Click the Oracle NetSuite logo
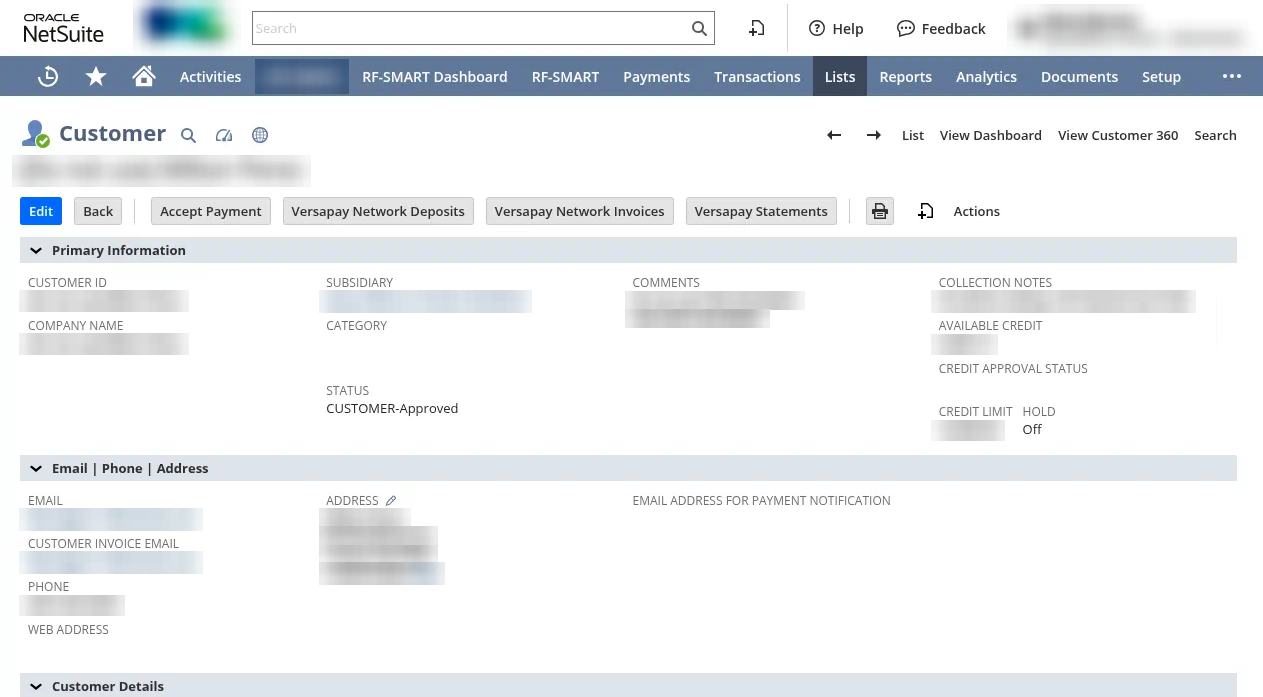Viewport: 1263px width, 697px height. [x=64, y=28]
